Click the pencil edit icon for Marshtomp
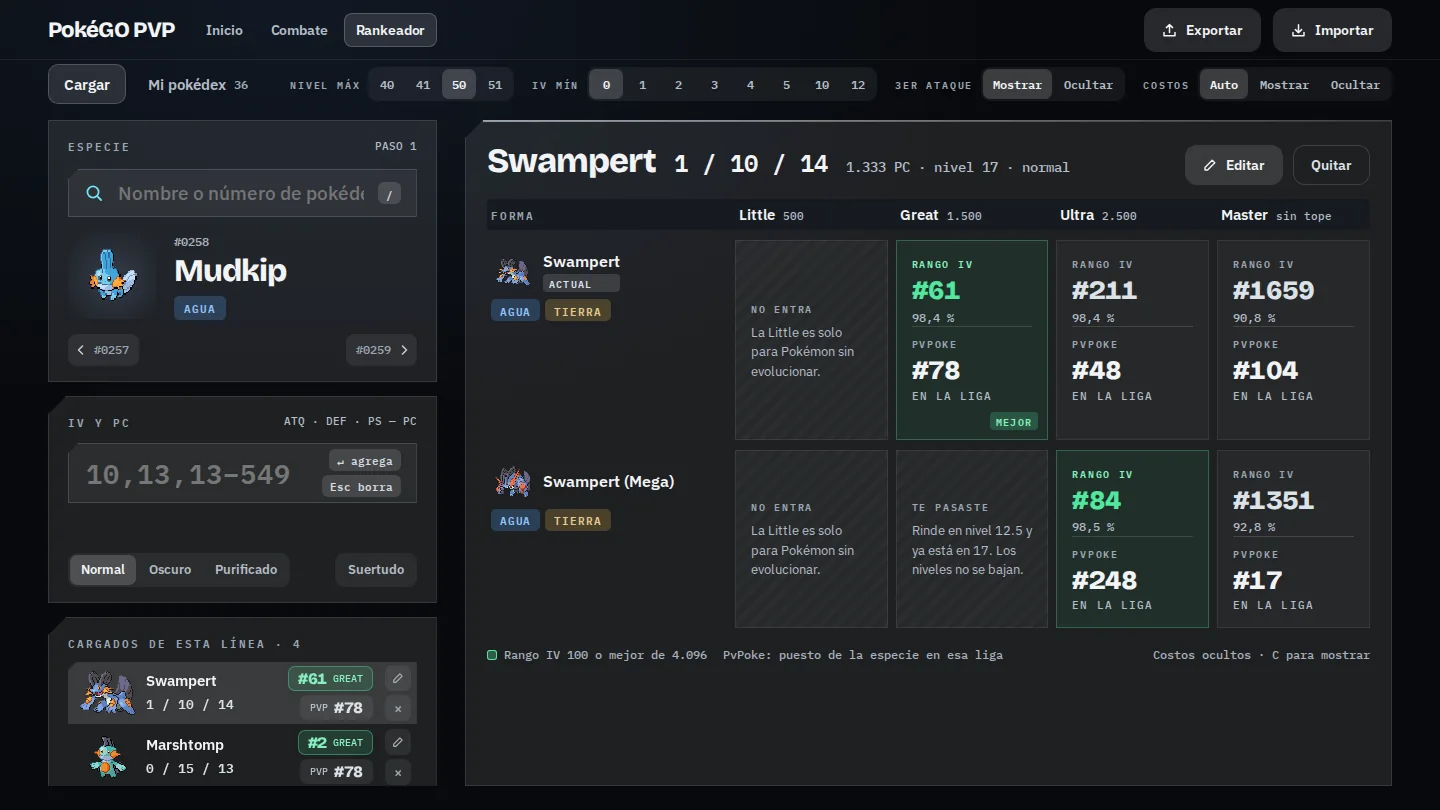 coord(398,742)
